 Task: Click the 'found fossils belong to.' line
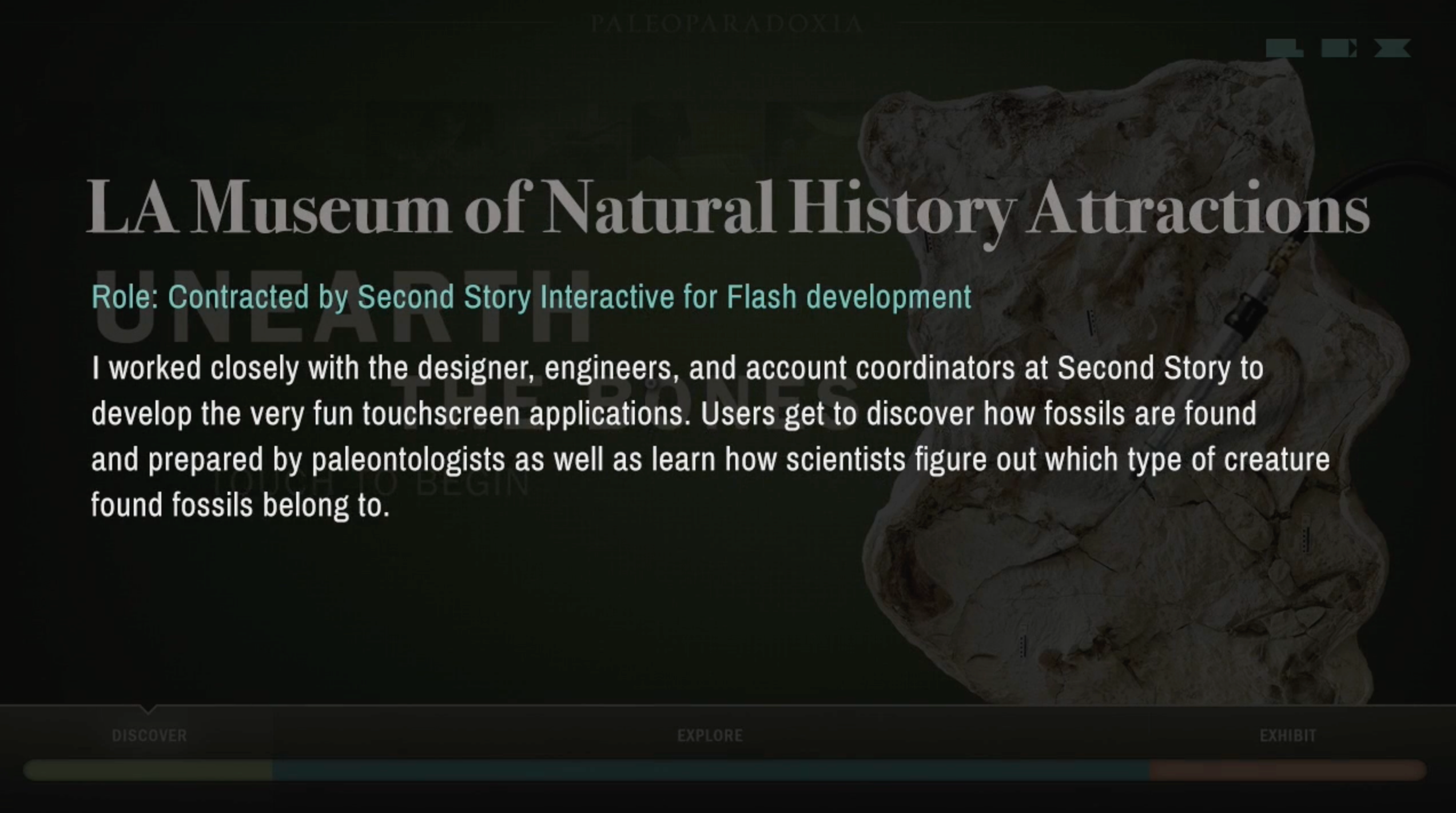coord(240,505)
